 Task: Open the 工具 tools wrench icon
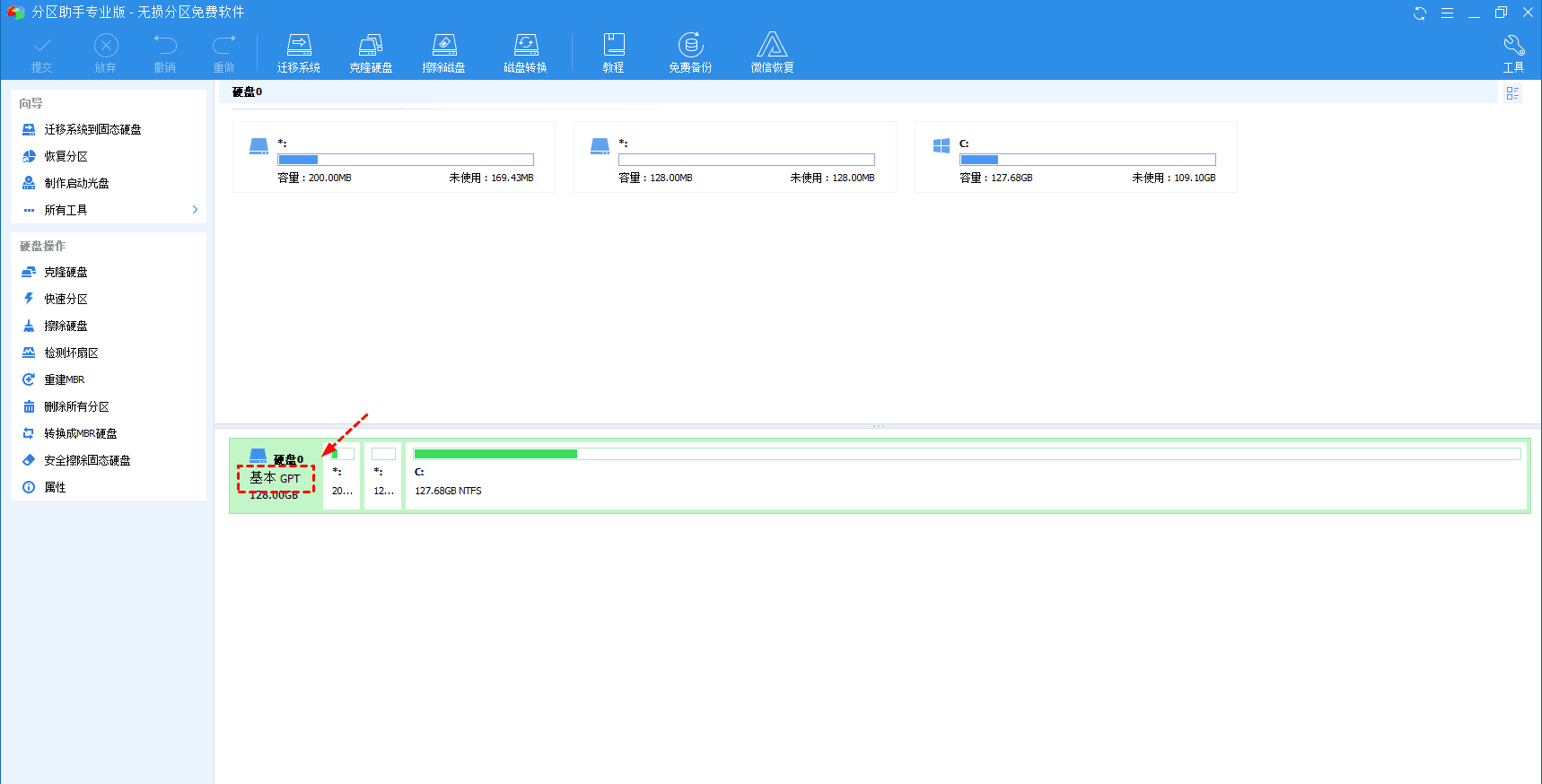(x=1514, y=54)
